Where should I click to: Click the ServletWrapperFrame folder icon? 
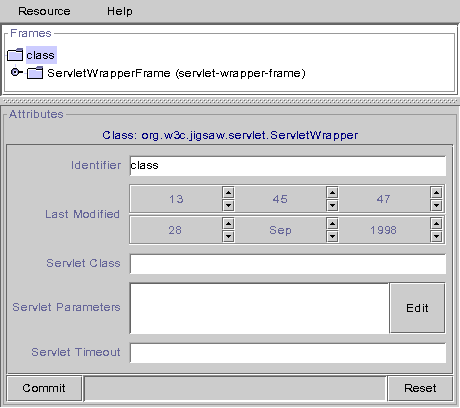[x=35, y=73]
